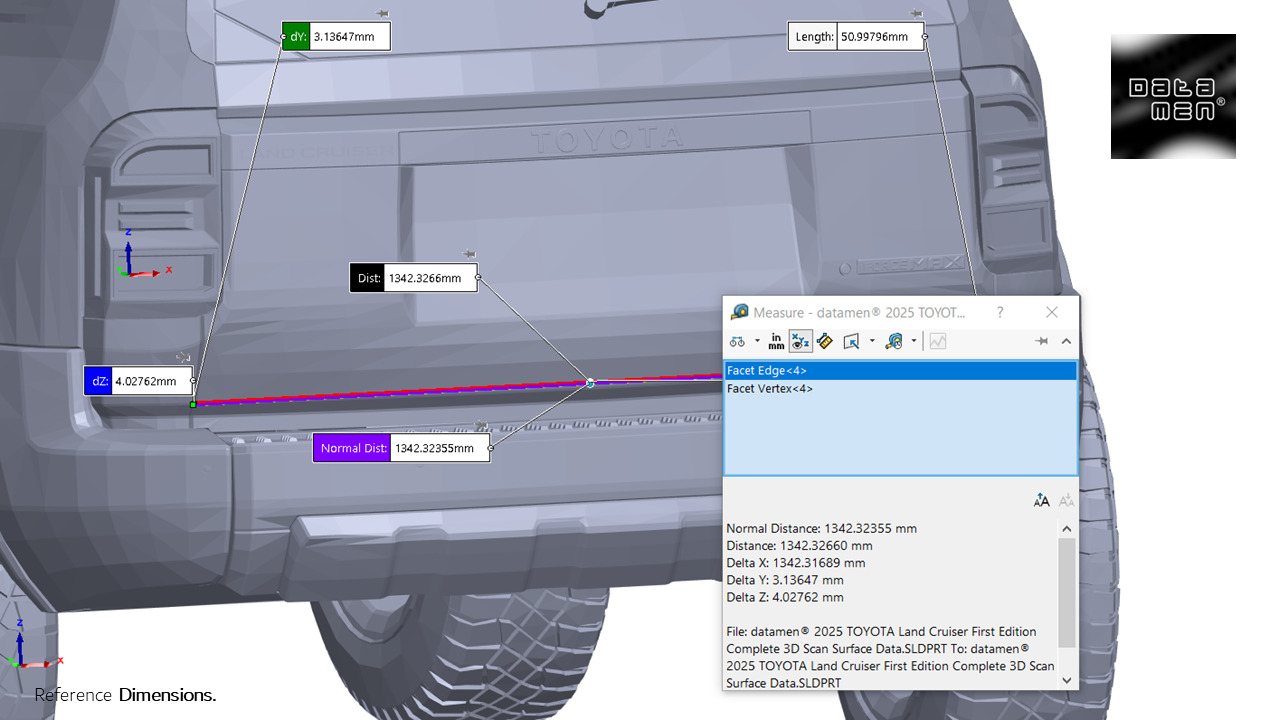Click the blue dZ callout label
The width and height of the screenshot is (1280, 720).
99,381
